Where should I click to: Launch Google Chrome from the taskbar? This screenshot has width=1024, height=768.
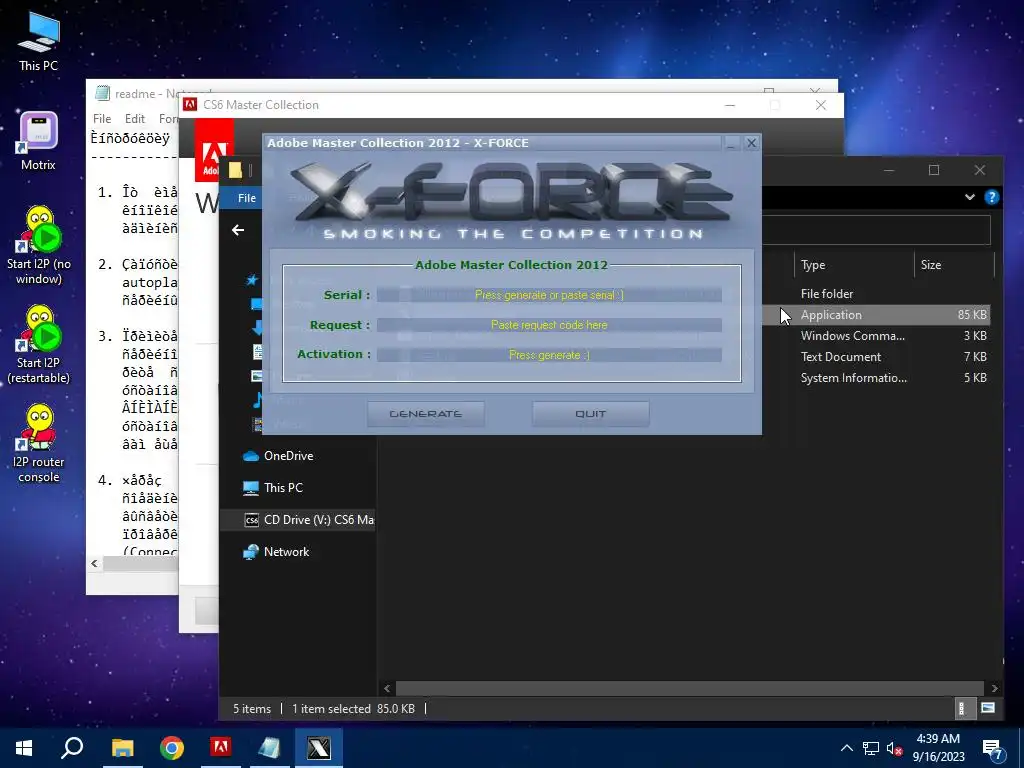[172, 748]
